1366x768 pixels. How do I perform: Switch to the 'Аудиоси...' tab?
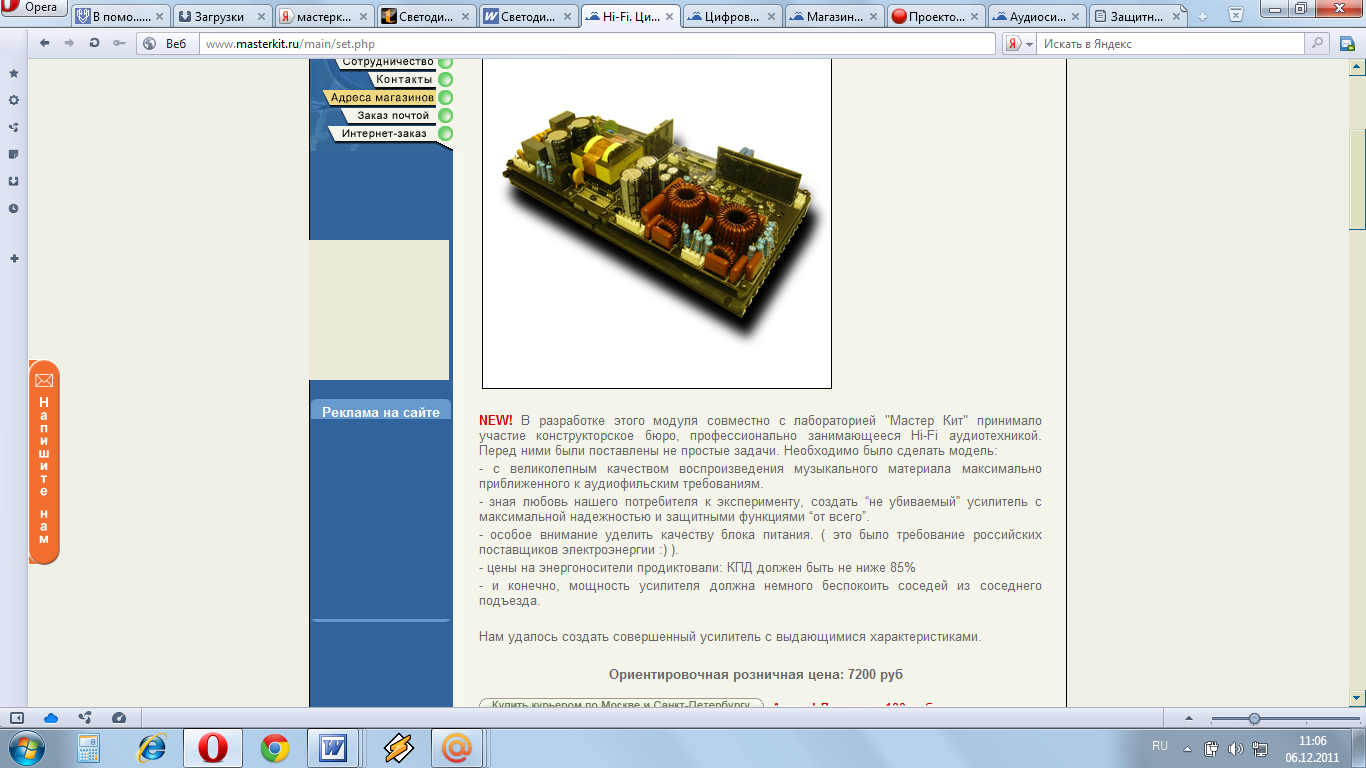(1038, 16)
